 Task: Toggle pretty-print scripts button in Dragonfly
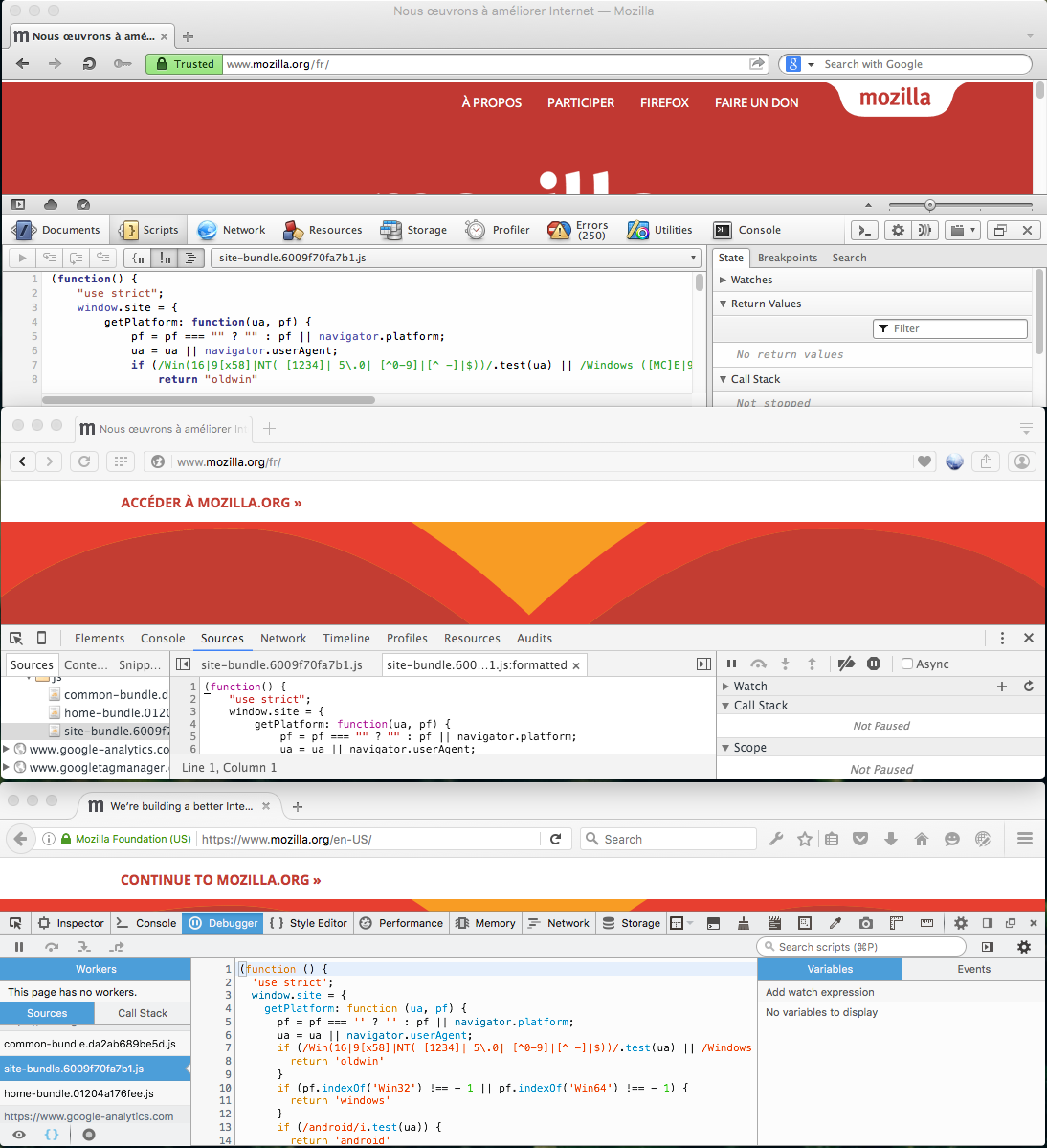[x=190, y=258]
